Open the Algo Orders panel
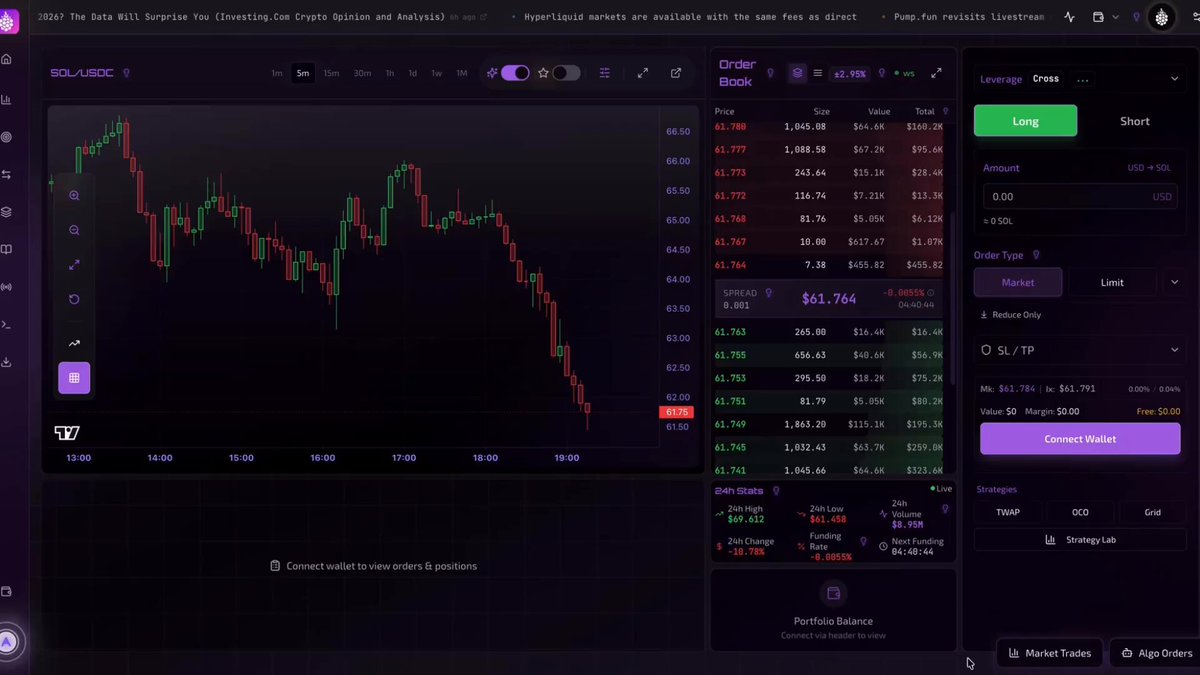The height and width of the screenshot is (675, 1200). tap(1156, 653)
